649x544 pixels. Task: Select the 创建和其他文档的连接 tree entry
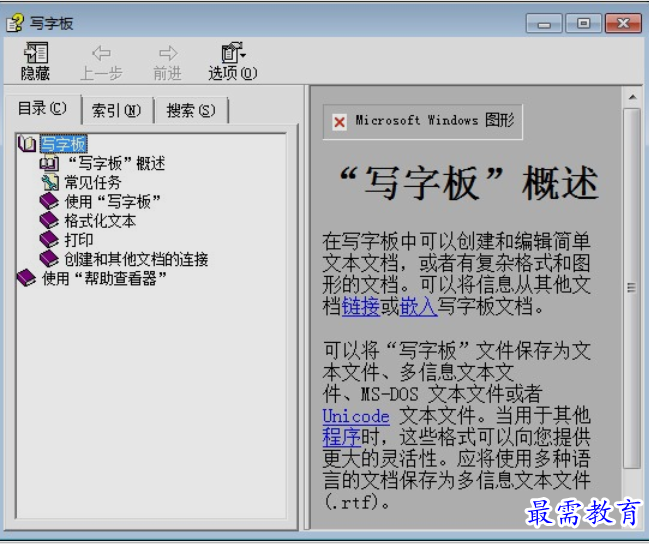point(136,259)
